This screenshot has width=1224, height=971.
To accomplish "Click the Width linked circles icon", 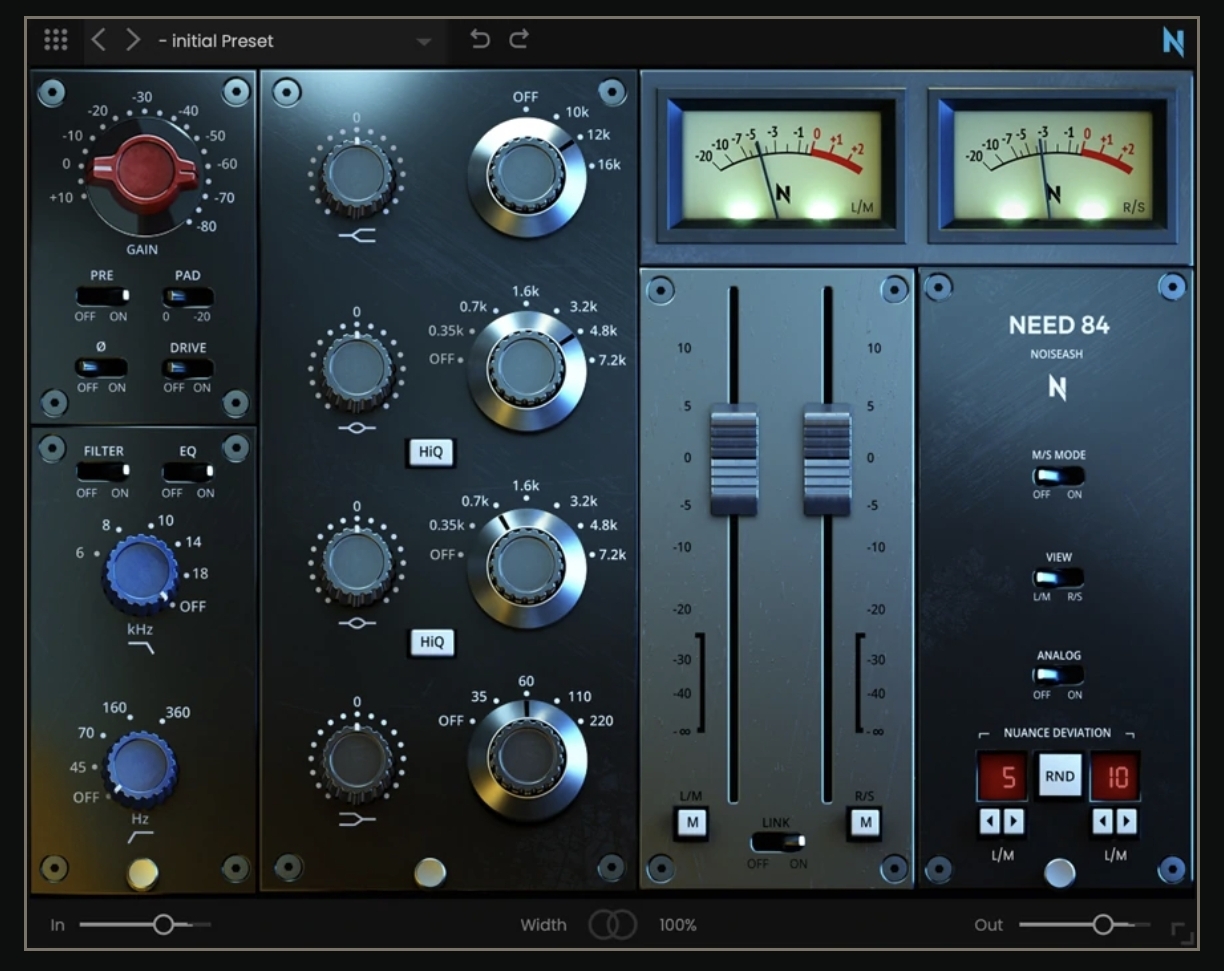I will coord(612,925).
